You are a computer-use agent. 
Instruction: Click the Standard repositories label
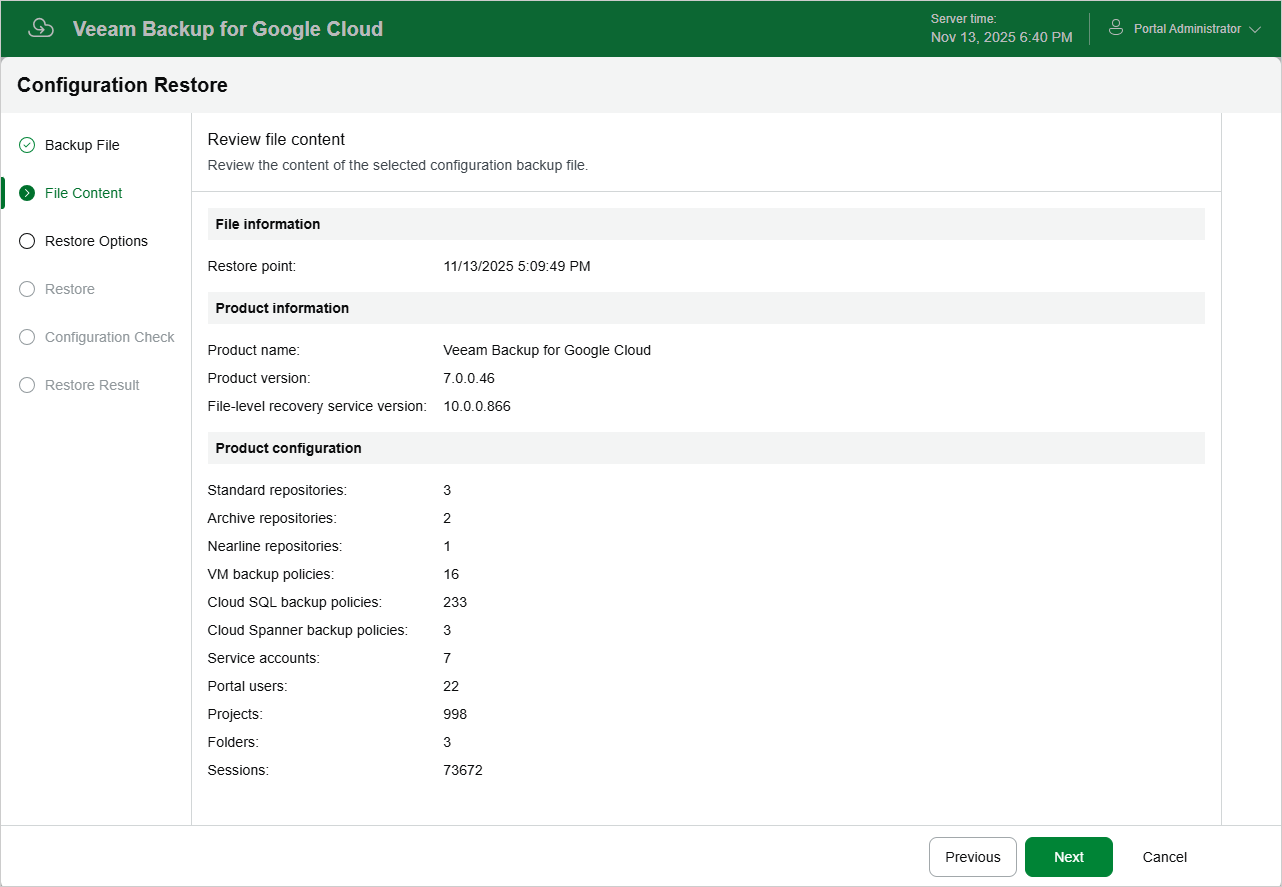point(277,490)
